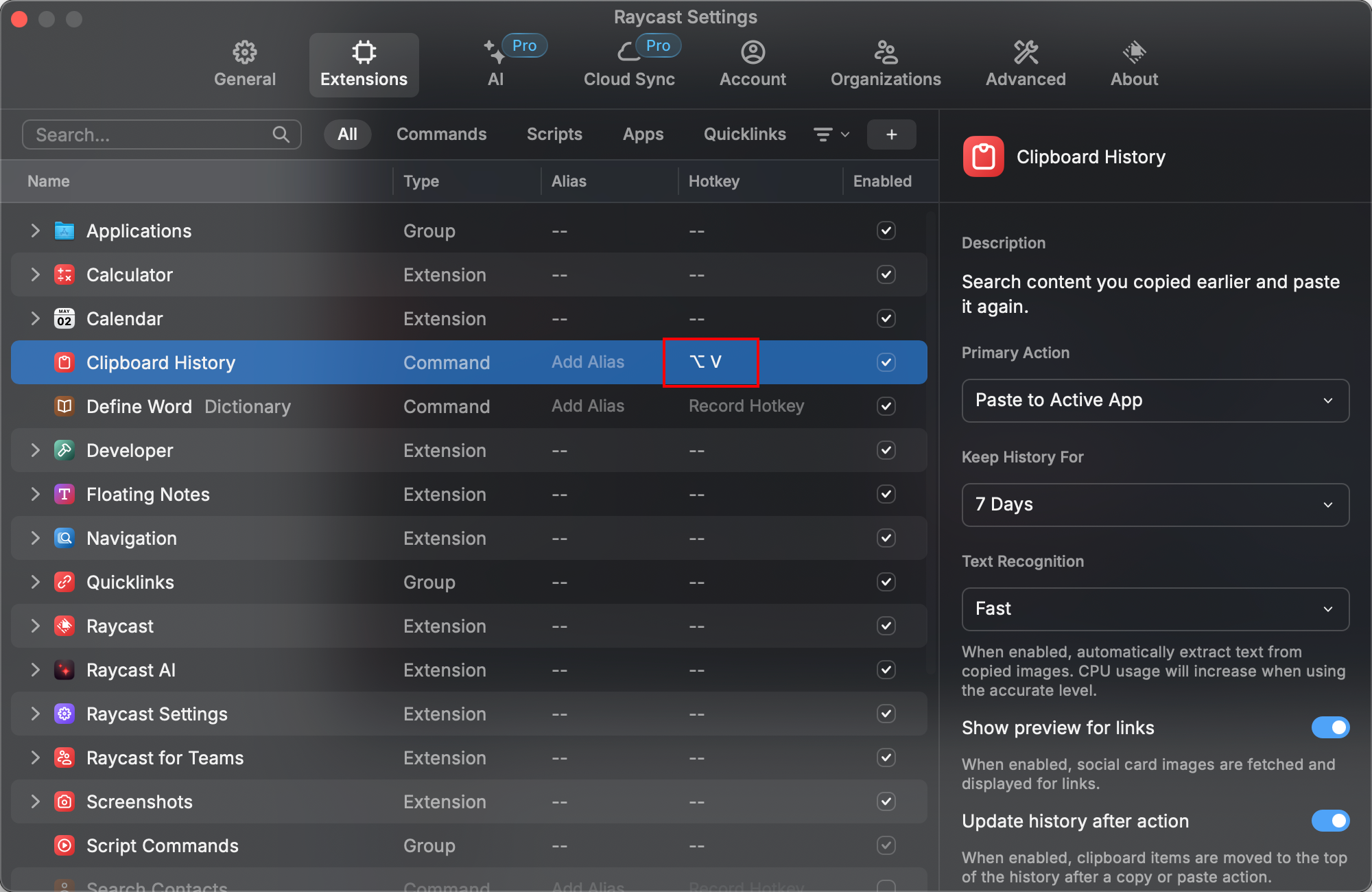Open the Advanced settings tab icon

(1026, 52)
